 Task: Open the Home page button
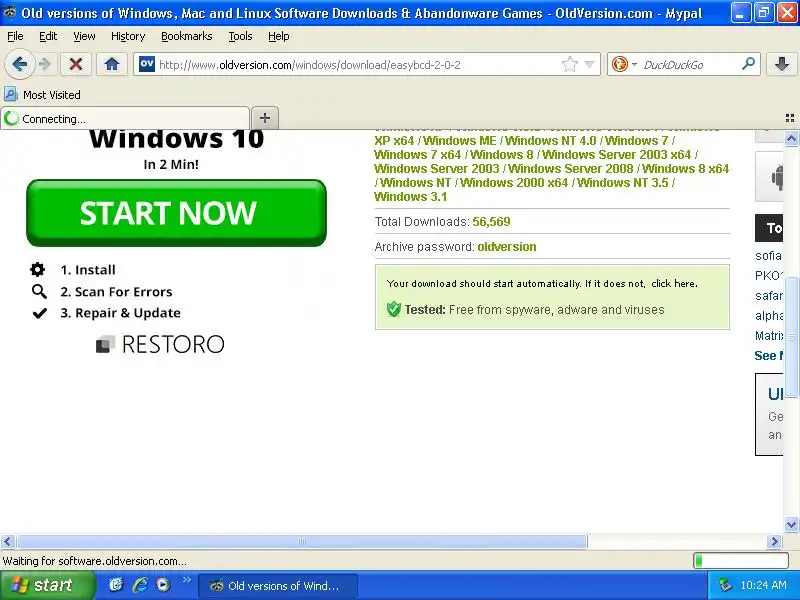112,65
